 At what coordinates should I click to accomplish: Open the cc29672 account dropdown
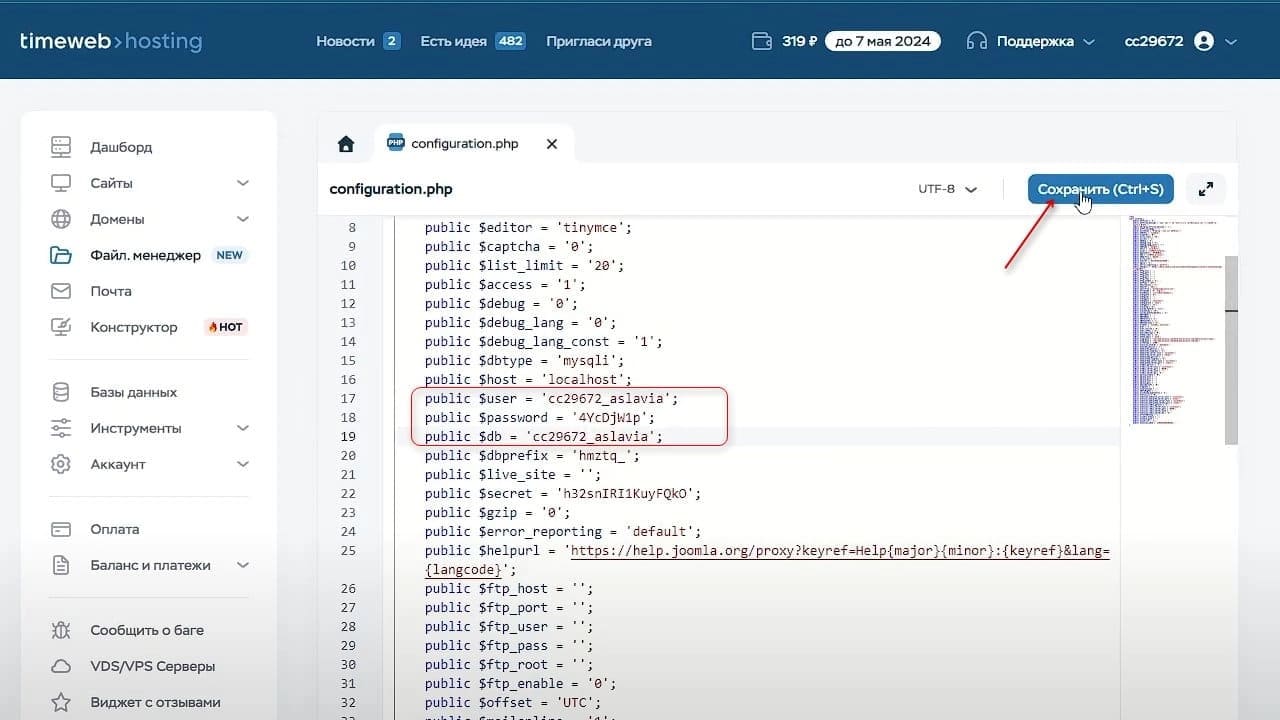click(1180, 41)
